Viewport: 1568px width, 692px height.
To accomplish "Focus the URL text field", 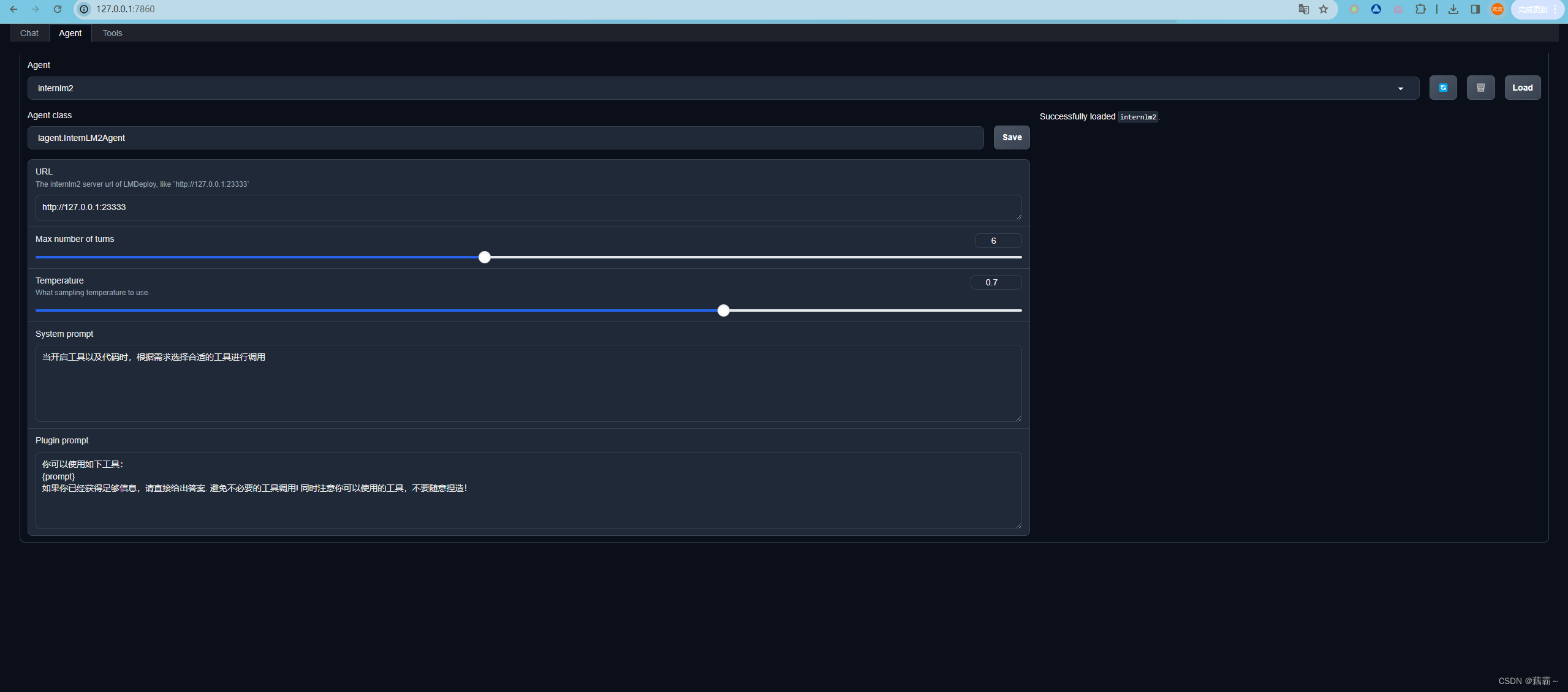I will click(x=528, y=208).
